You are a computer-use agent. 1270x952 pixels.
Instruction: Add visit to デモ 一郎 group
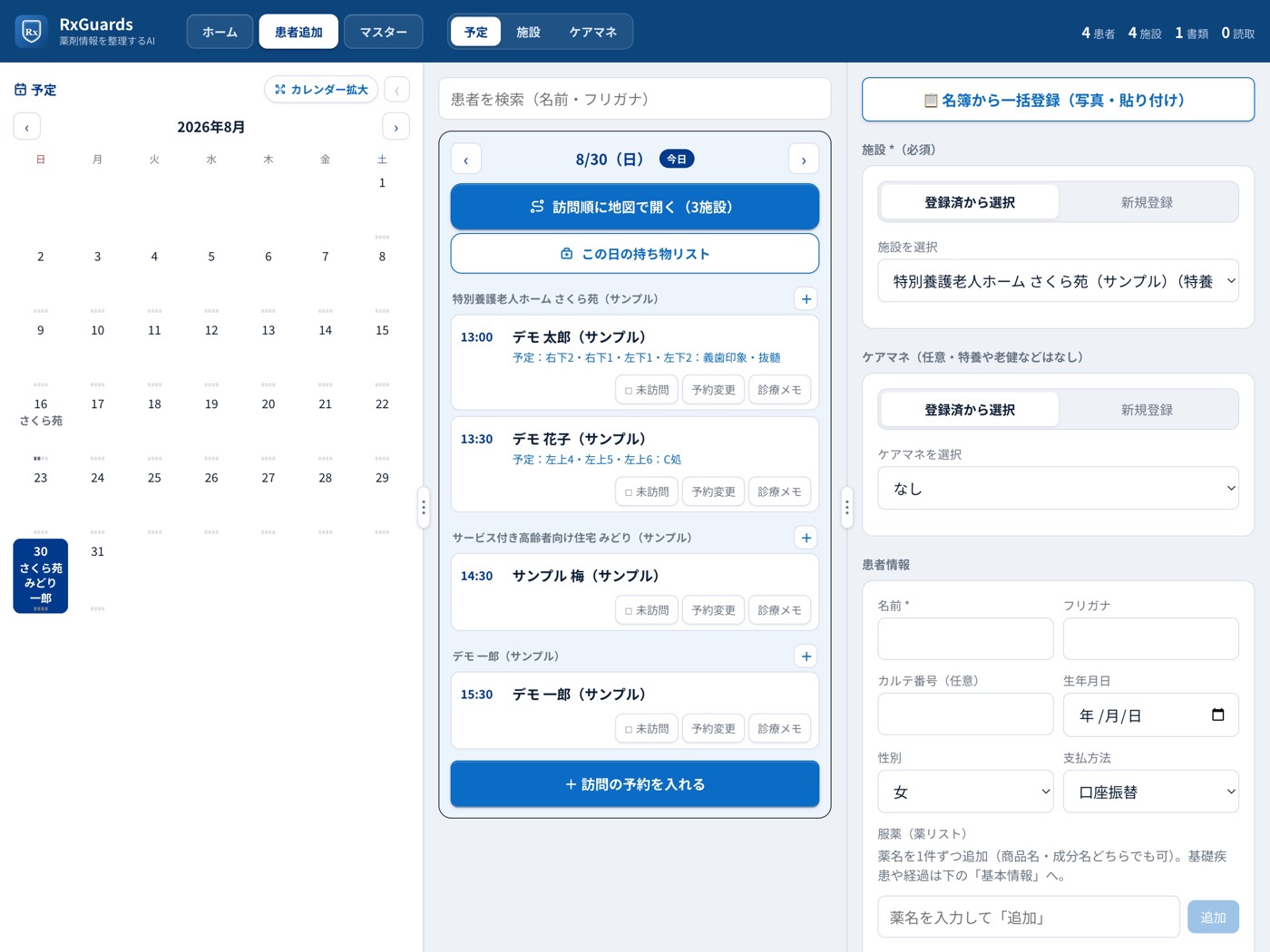click(806, 656)
